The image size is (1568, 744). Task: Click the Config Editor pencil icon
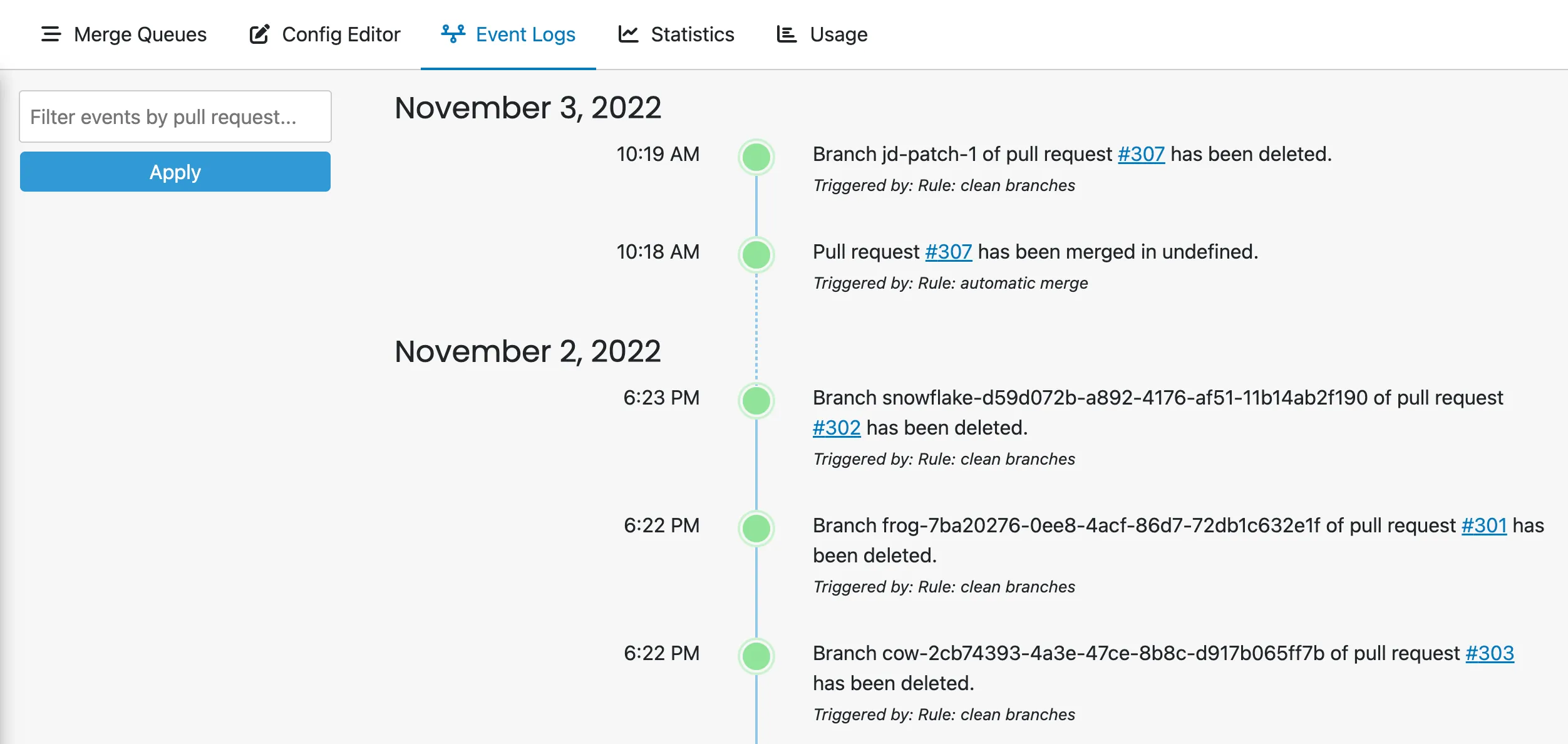tap(259, 34)
